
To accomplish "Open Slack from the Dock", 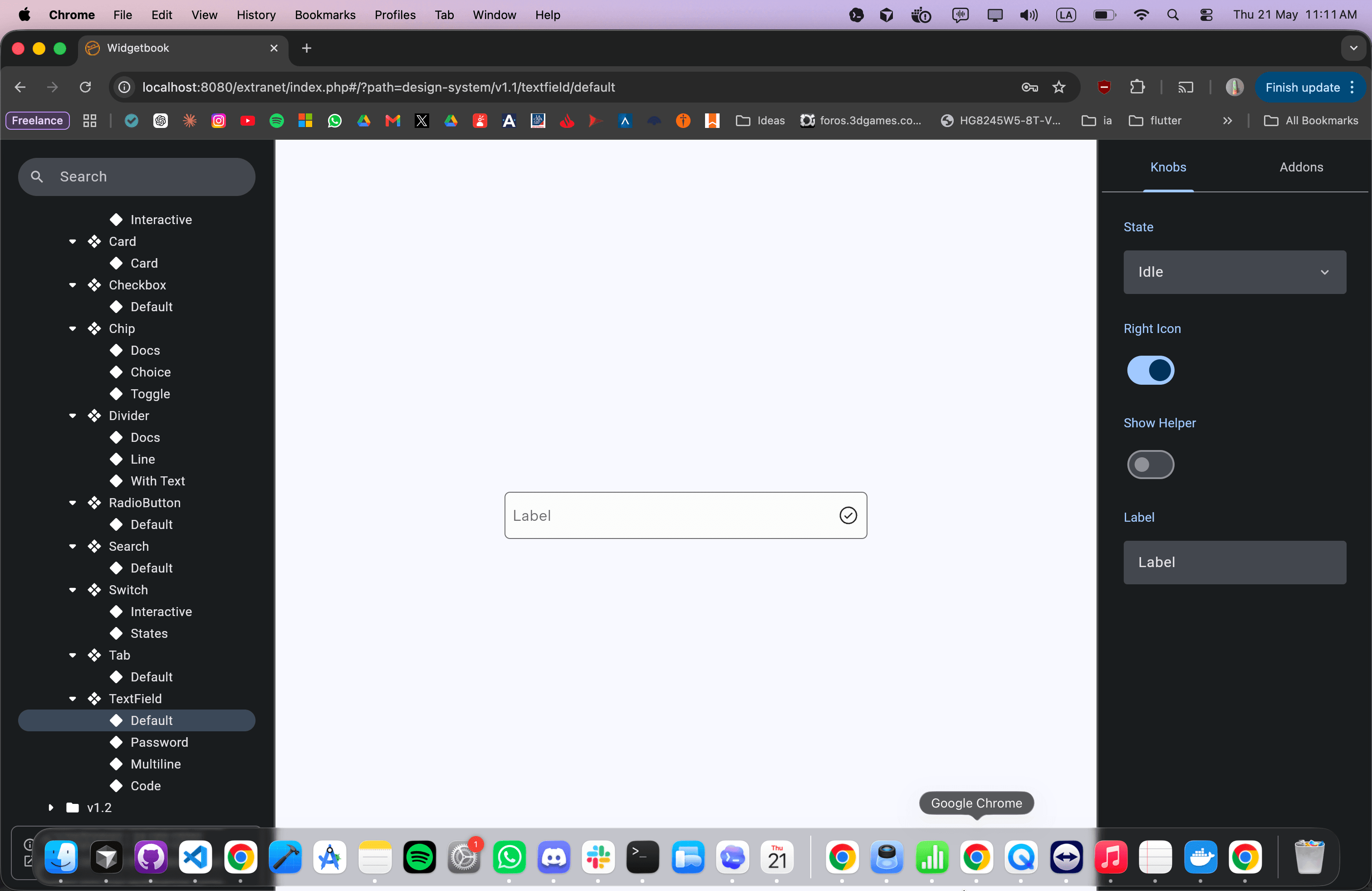I will 598,857.
